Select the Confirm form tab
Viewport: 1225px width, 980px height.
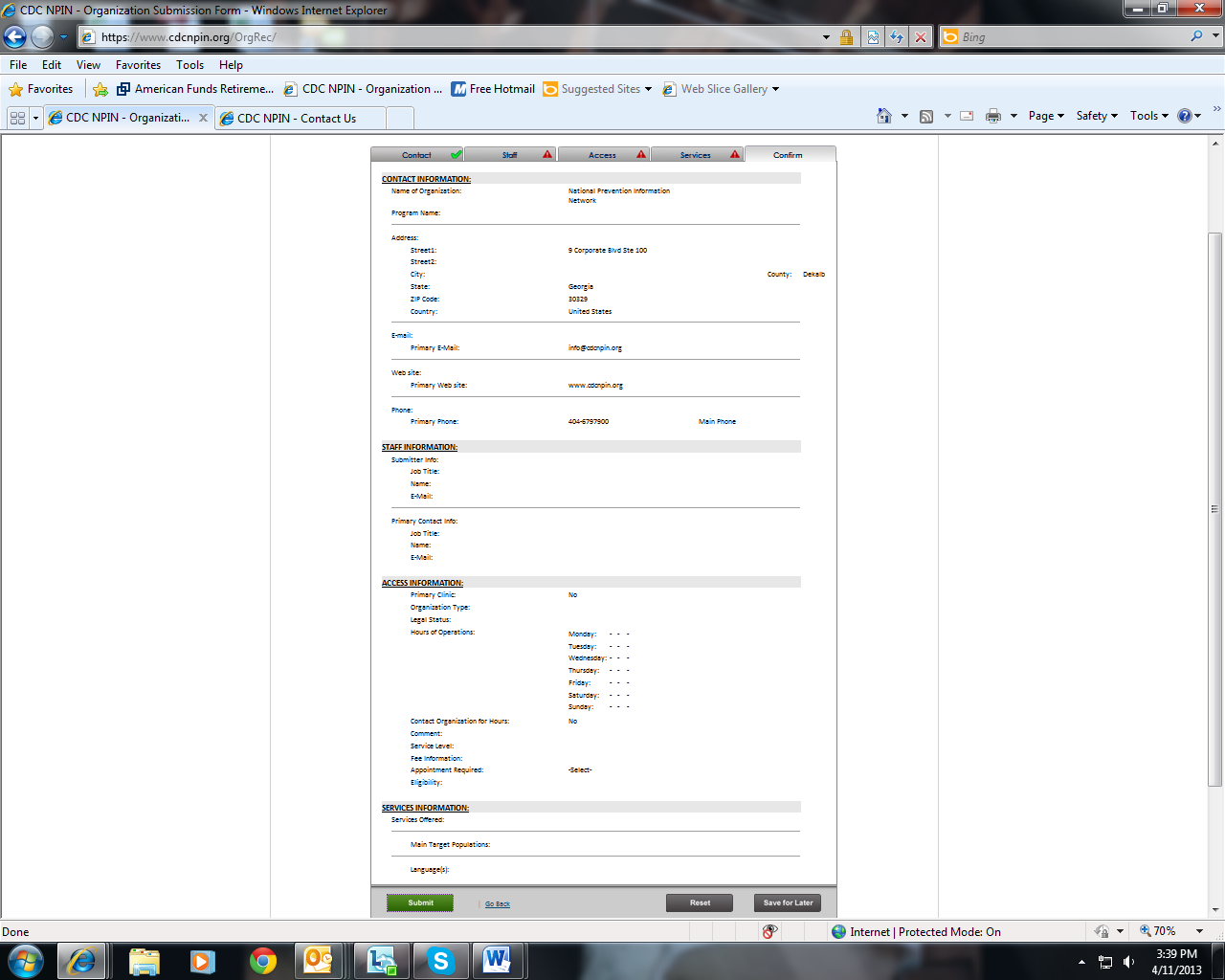pyautogui.click(x=790, y=154)
